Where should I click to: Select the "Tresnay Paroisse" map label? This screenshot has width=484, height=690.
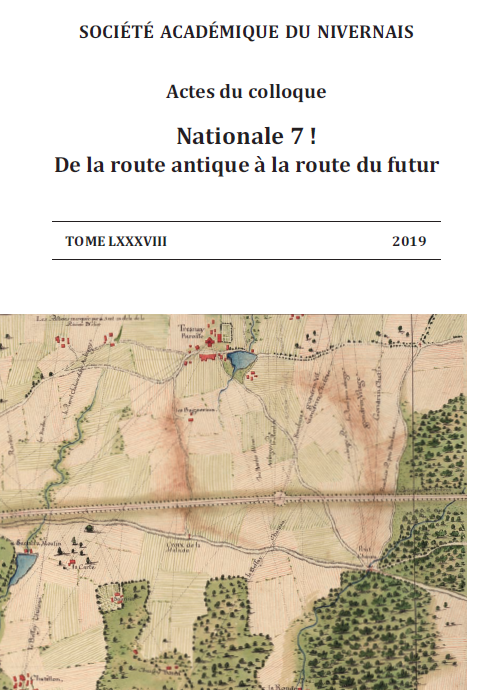point(192,331)
